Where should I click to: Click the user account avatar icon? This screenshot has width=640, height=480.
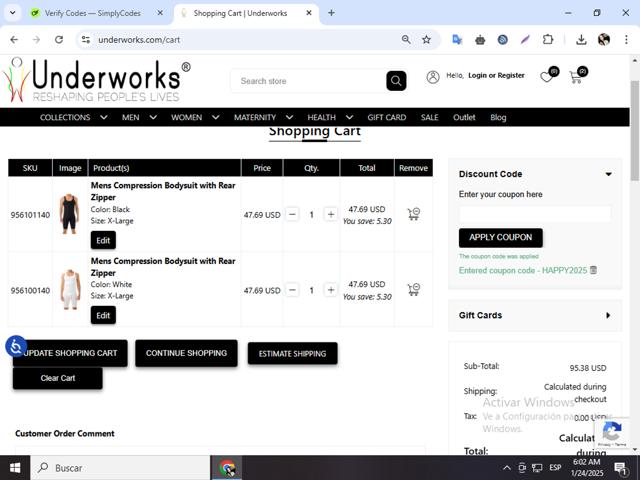[x=433, y=76]
